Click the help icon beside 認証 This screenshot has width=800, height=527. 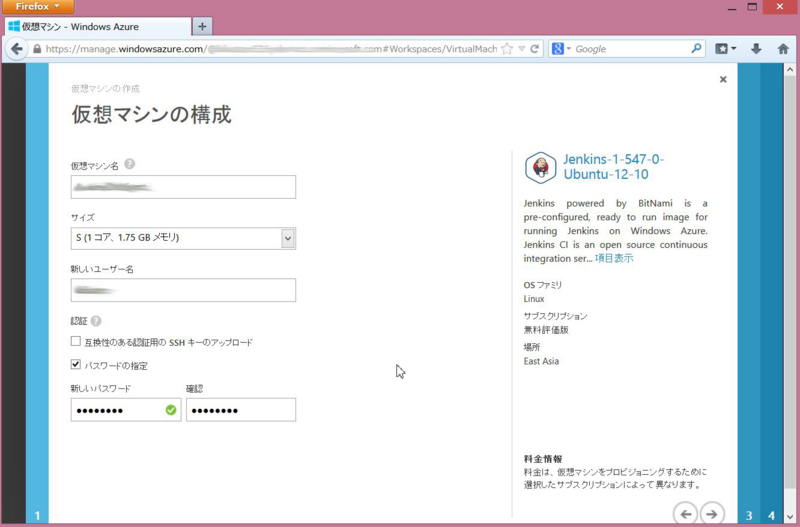click(96, 321)
